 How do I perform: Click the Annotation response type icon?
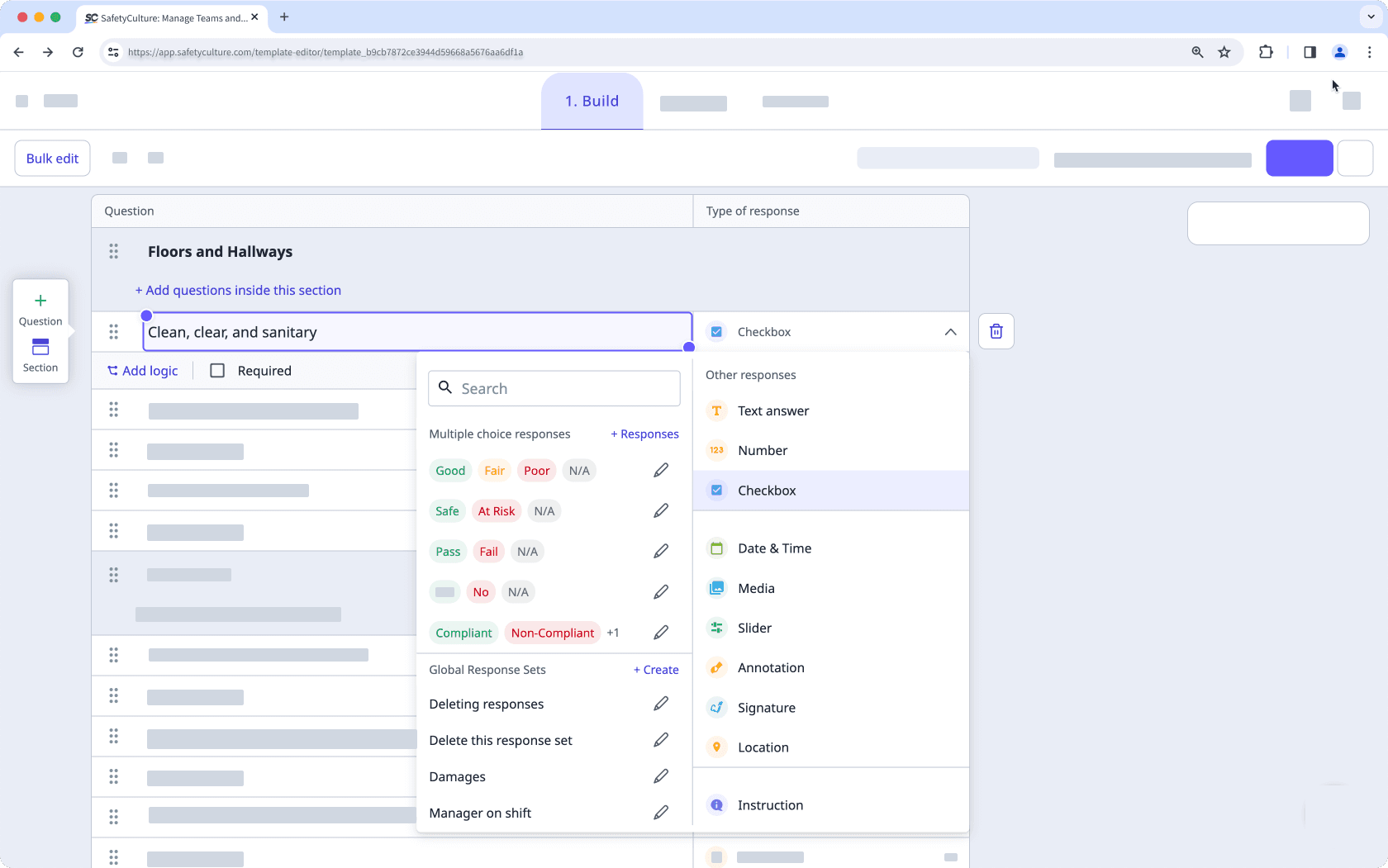(x=715, y=667)
